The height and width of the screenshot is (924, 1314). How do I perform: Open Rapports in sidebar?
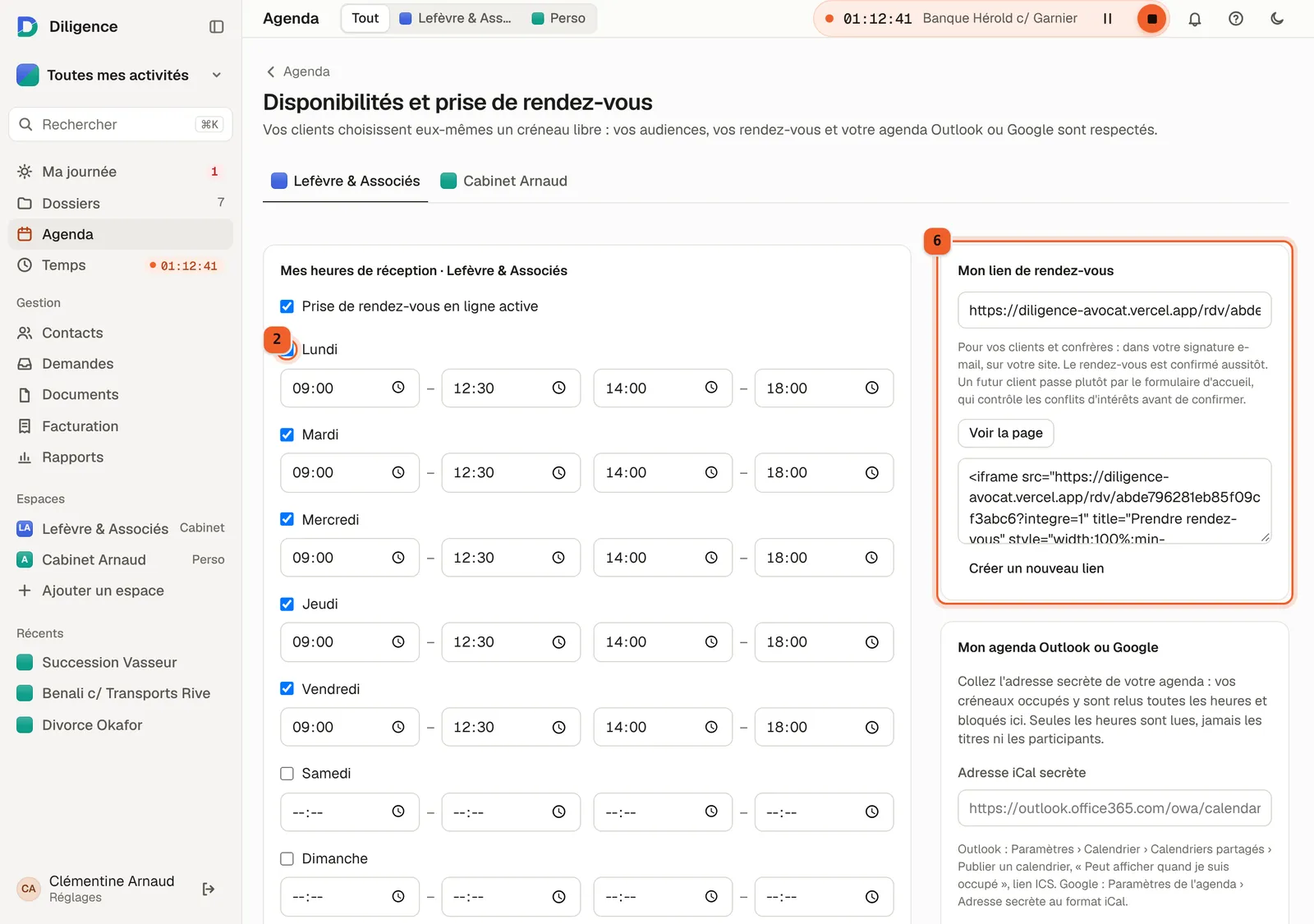[x=121, y=457]
